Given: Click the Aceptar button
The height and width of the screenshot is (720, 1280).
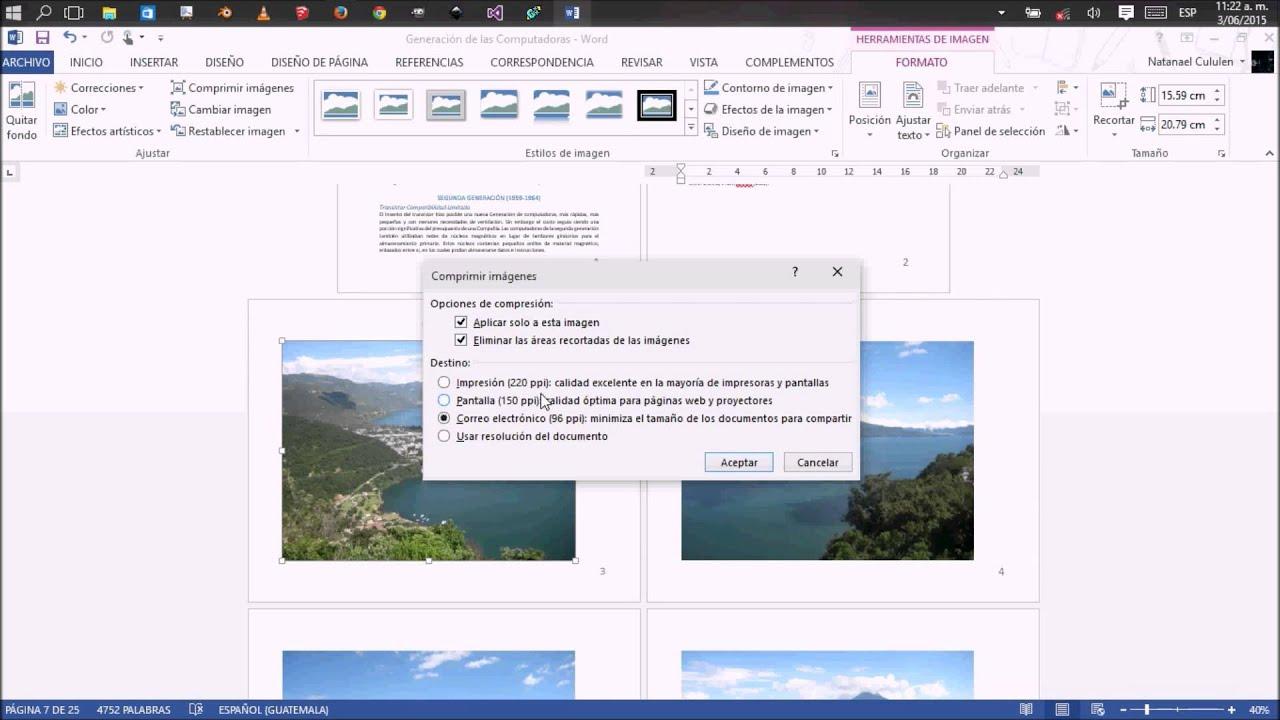Looking at the screenshot, I should tap(738, 462).
